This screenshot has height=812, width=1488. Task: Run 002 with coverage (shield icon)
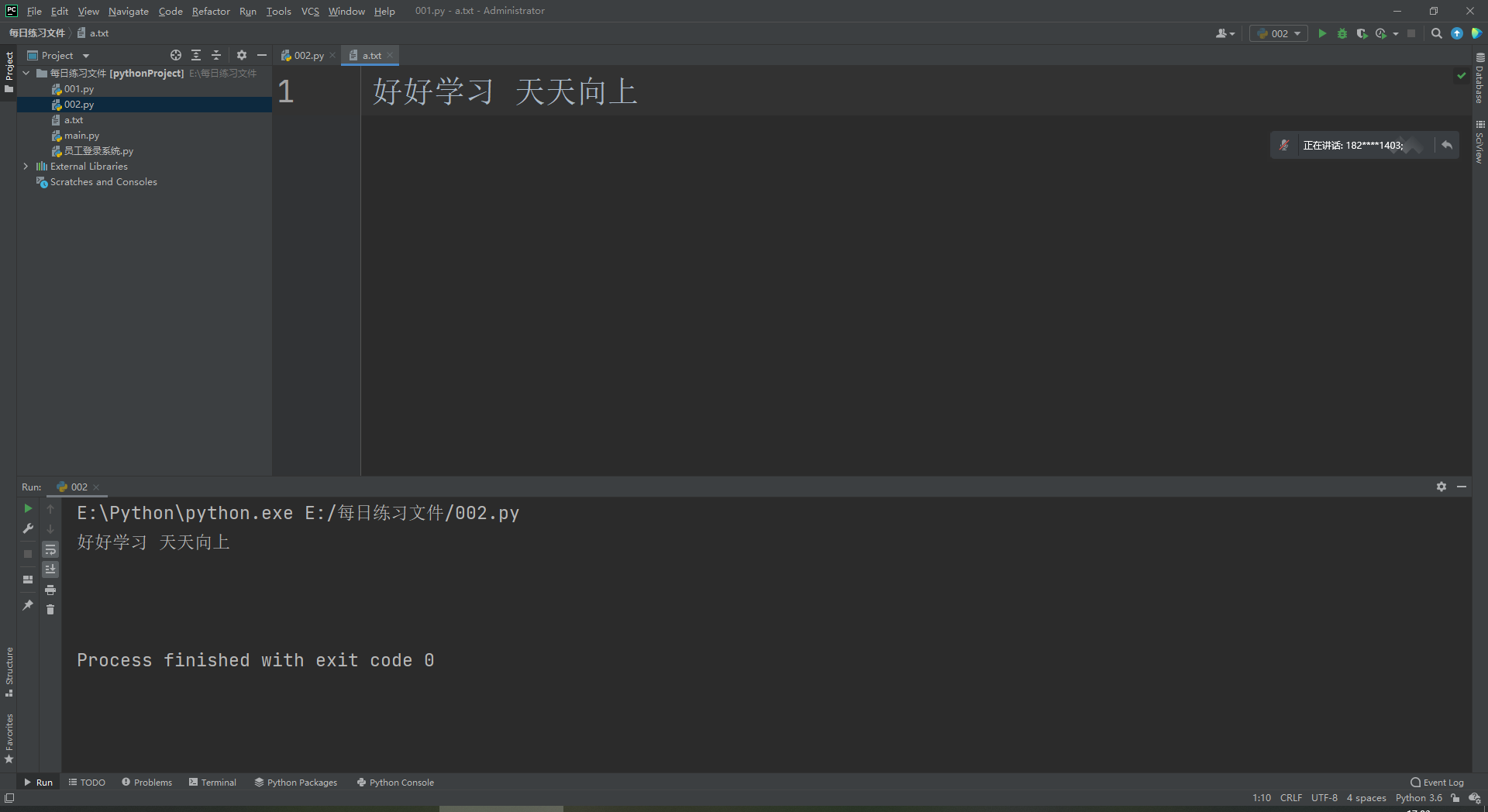[x=1362, y=33]
